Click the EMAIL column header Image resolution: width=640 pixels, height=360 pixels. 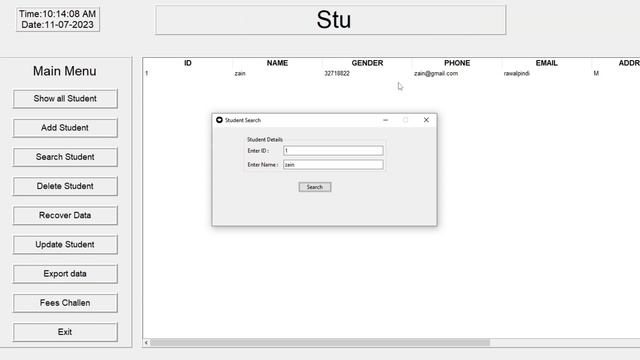point(547,63)
